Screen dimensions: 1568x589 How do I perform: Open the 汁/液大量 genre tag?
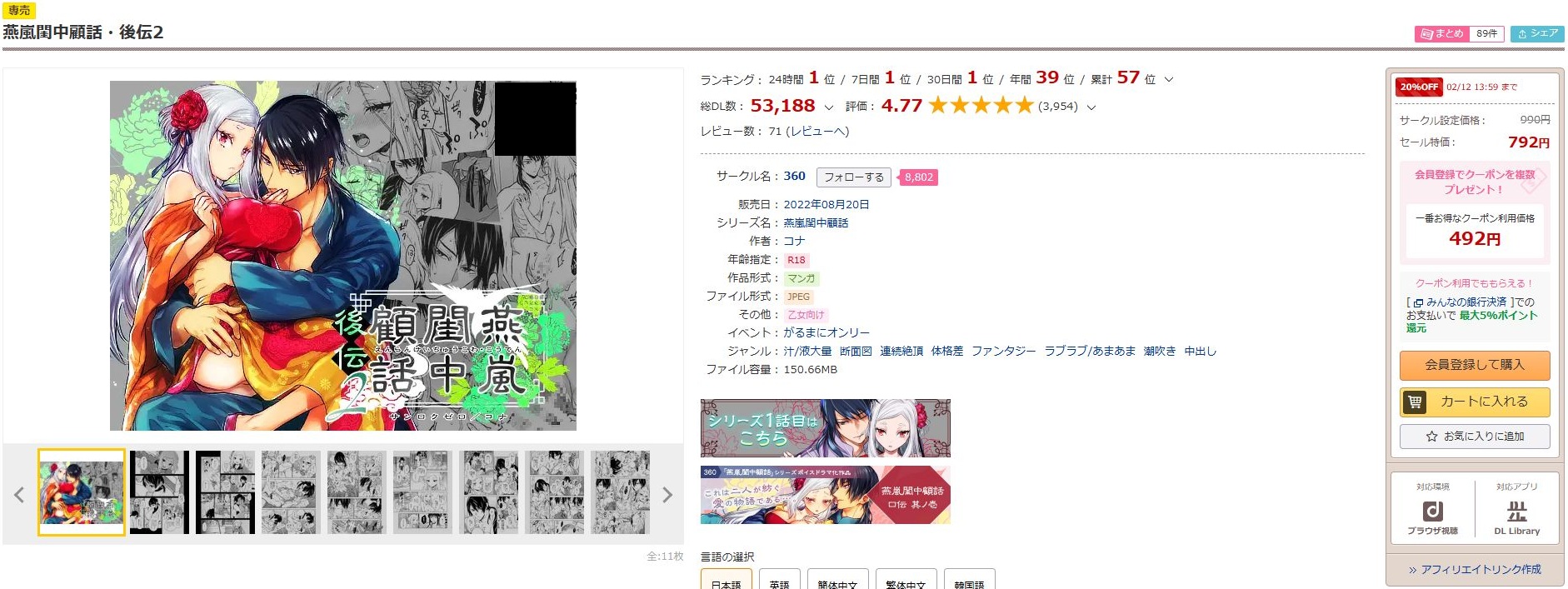tap(807, 352)
